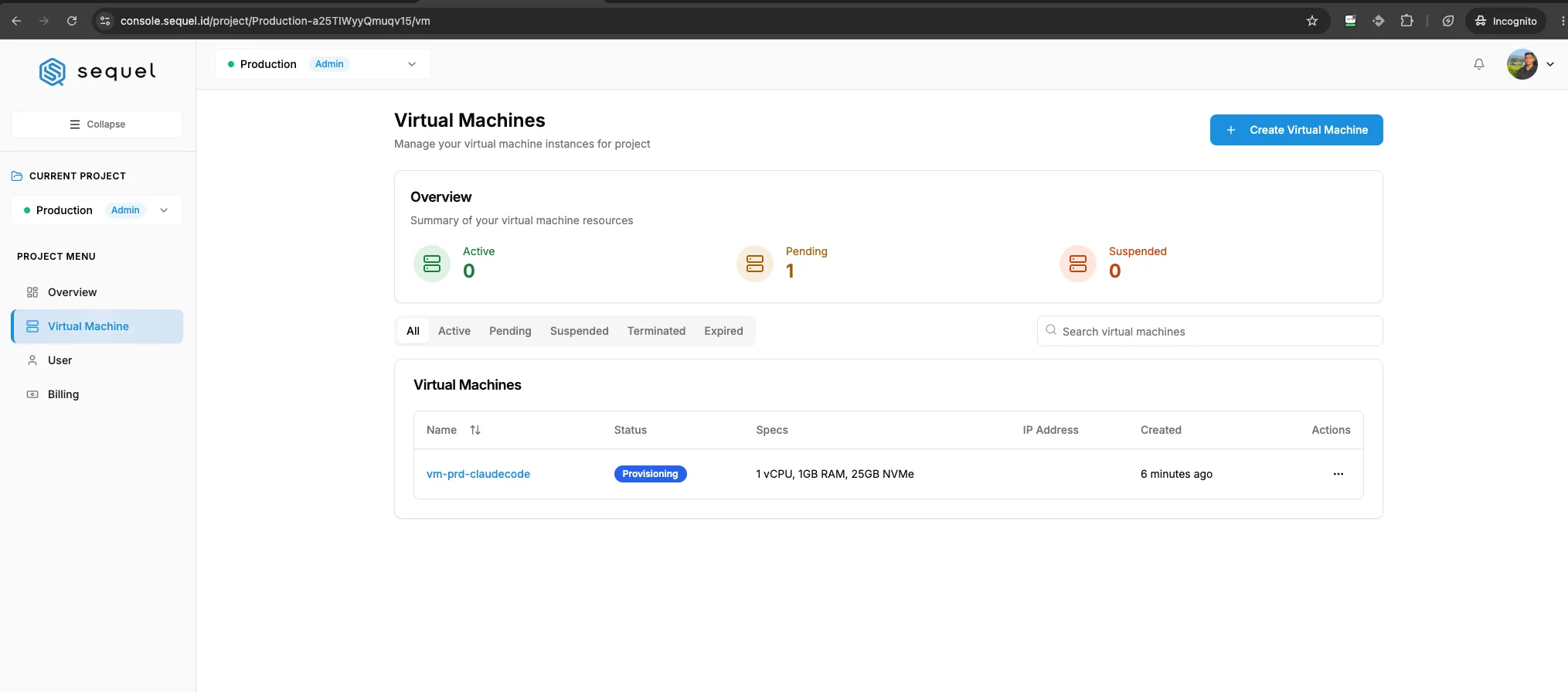Click the Suspended servers overview icon

pos(1078,264)
